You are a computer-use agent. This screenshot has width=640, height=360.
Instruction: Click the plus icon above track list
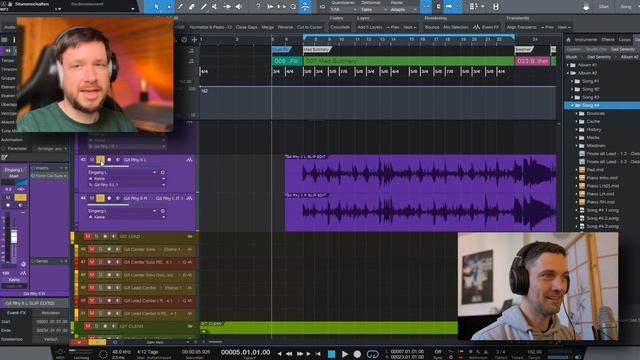pyautogui.click(x=194, y=40)
